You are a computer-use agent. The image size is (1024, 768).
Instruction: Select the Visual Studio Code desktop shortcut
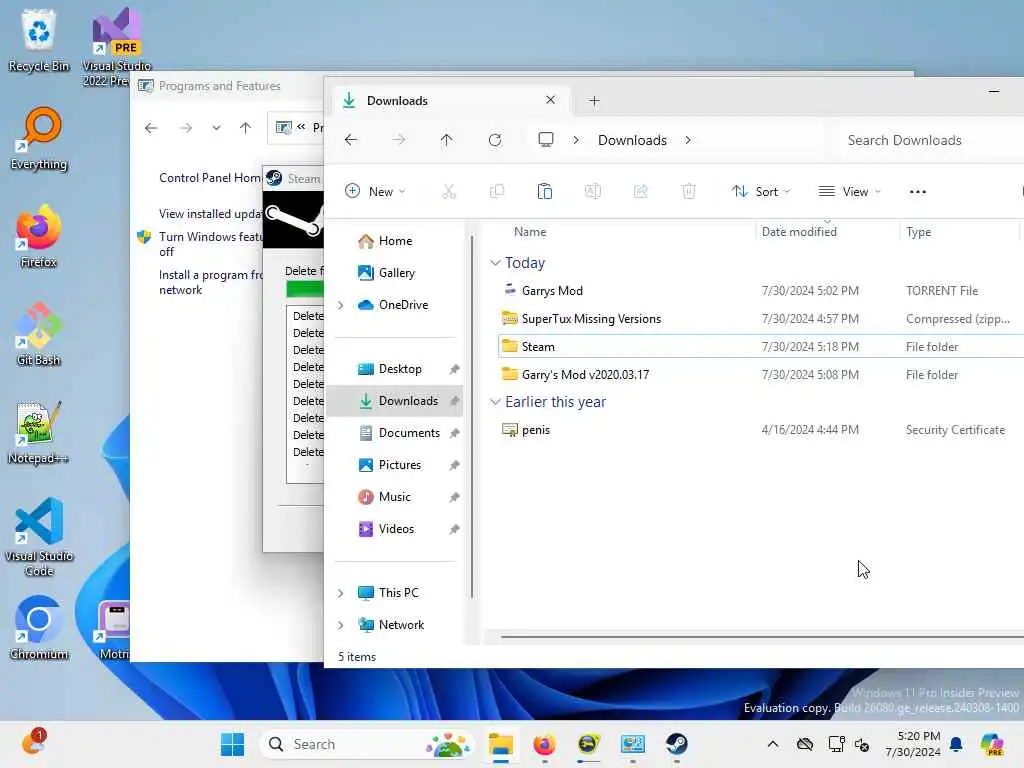tap(39, 537)
